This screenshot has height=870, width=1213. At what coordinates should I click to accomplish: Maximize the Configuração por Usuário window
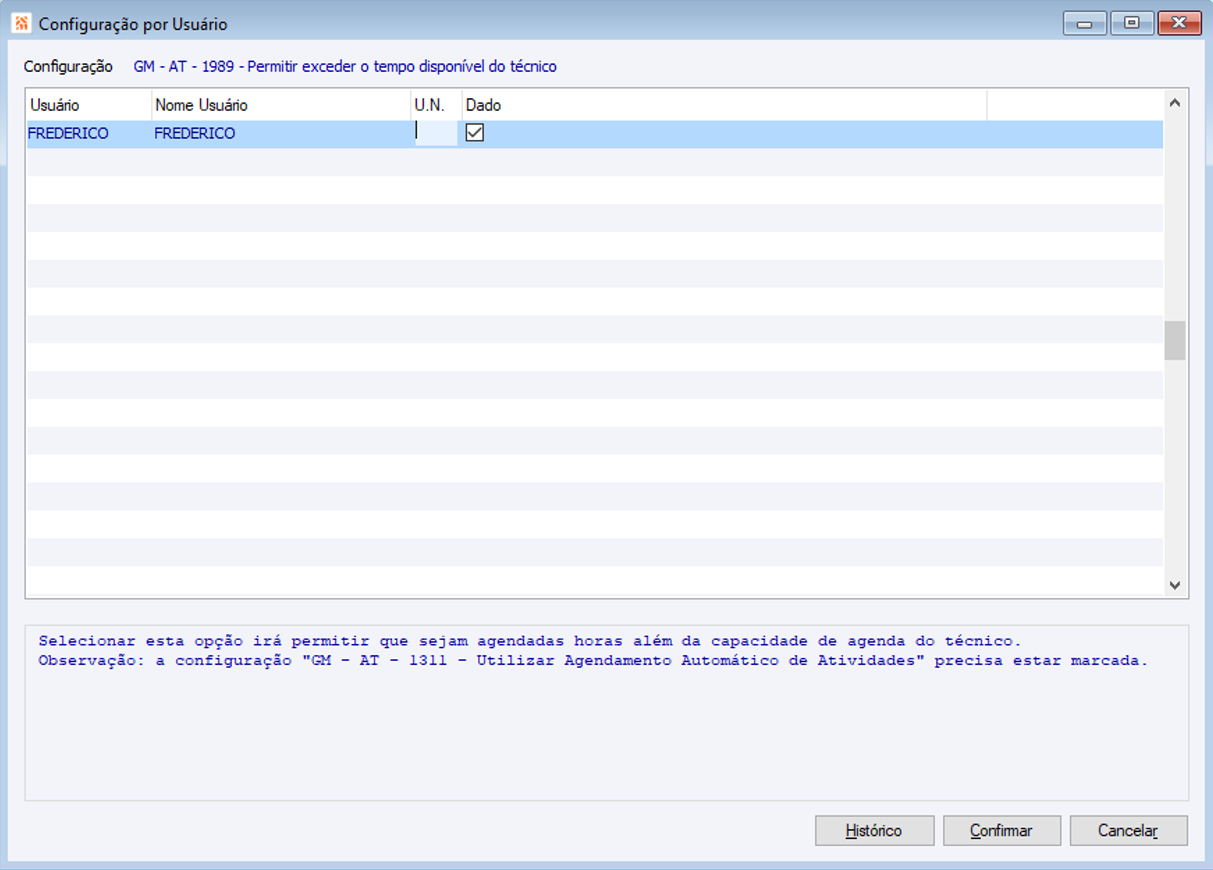(1132, 23)
